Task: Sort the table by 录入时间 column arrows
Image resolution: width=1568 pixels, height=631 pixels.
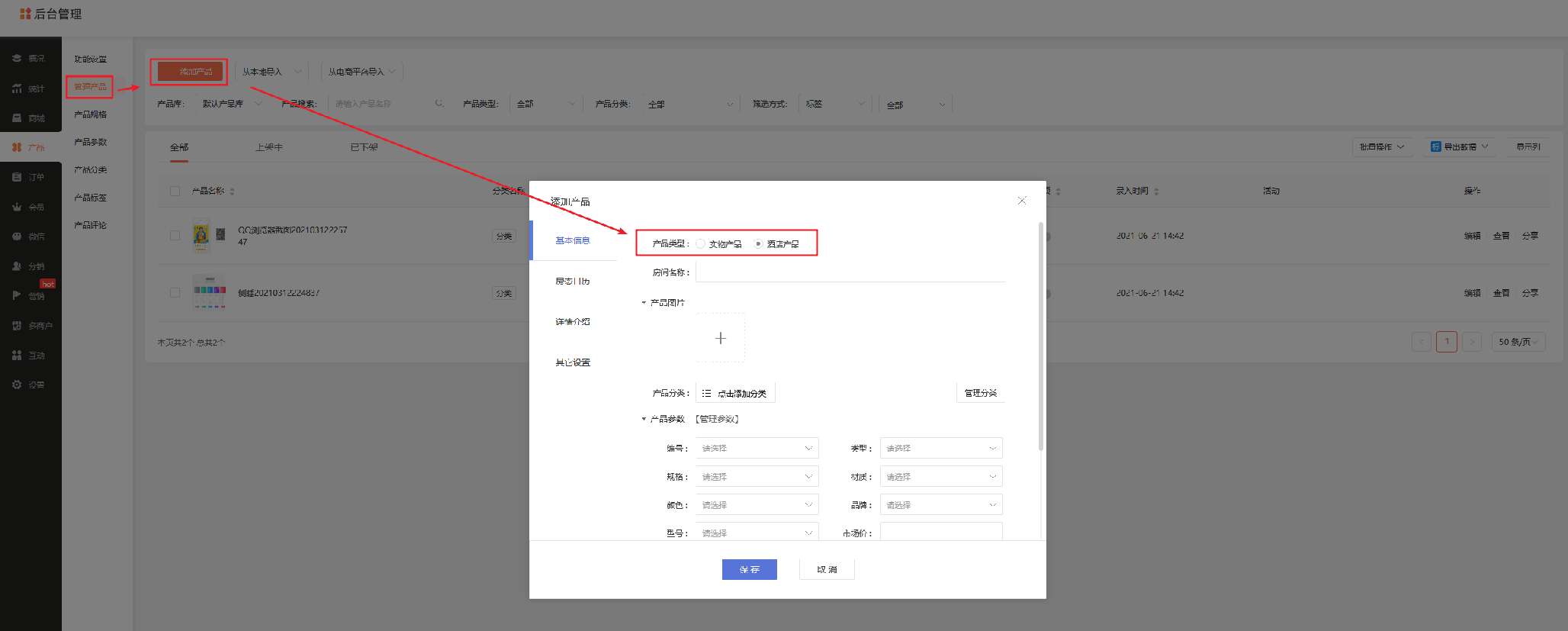Action: [1156, 192]
